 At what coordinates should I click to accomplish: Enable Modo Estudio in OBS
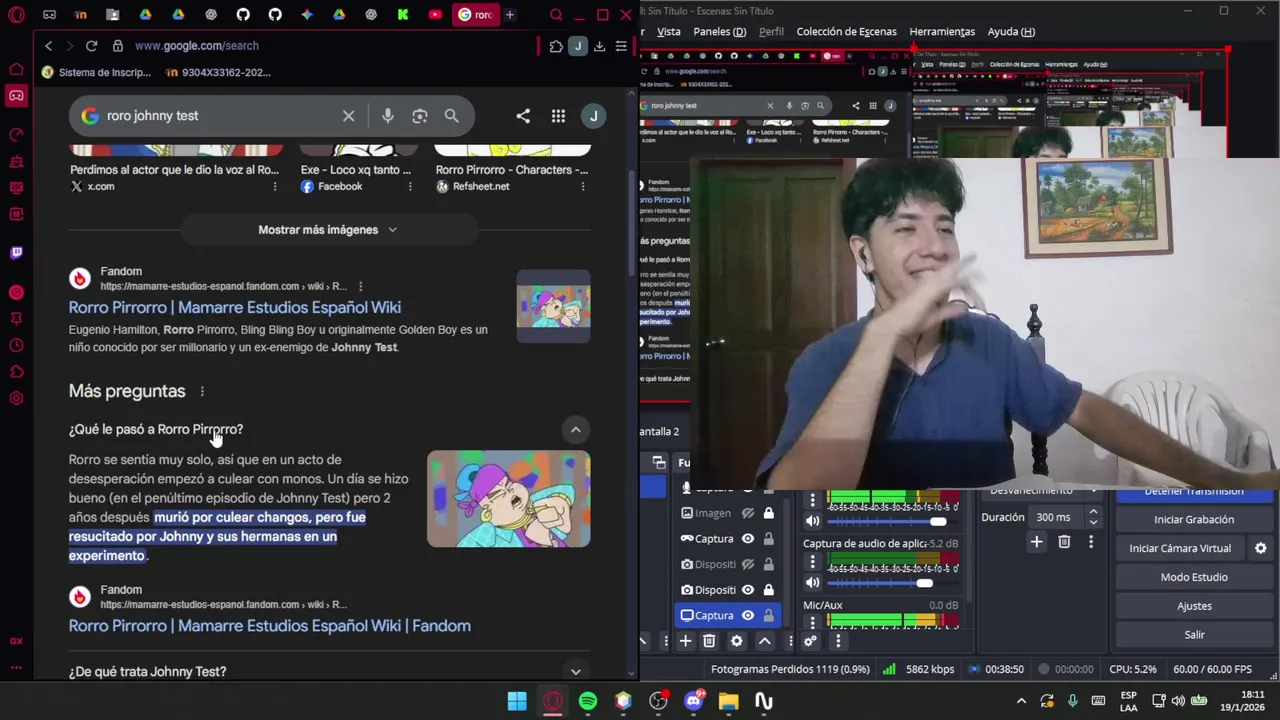(1193, 577)
